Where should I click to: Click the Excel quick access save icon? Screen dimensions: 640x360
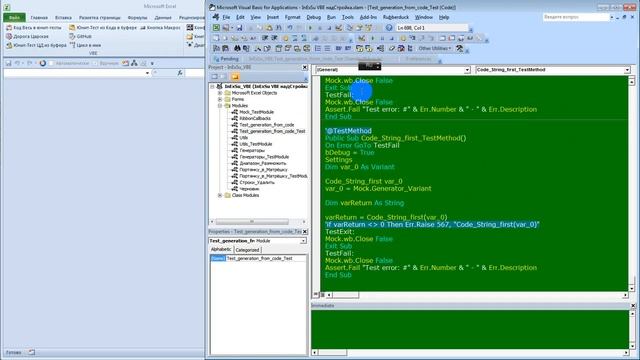(8, 63)
